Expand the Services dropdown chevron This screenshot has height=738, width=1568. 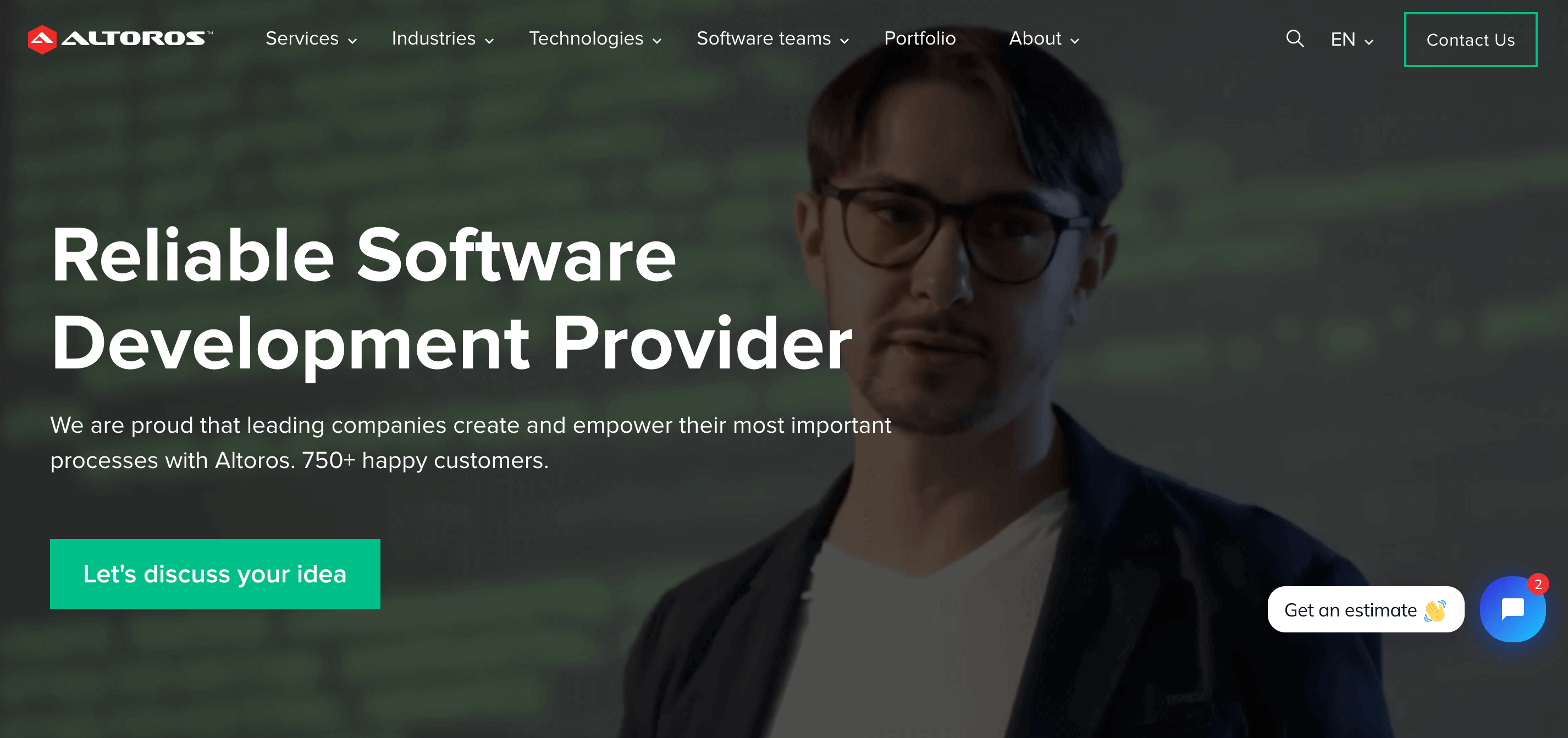[352, 41]
